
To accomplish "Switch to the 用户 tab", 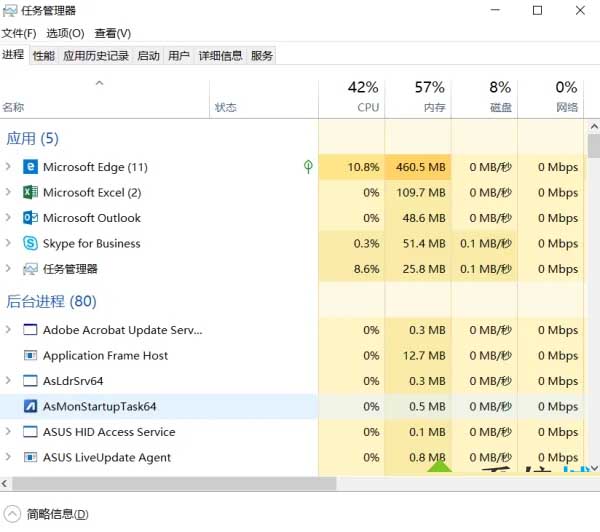I will 179,56.
